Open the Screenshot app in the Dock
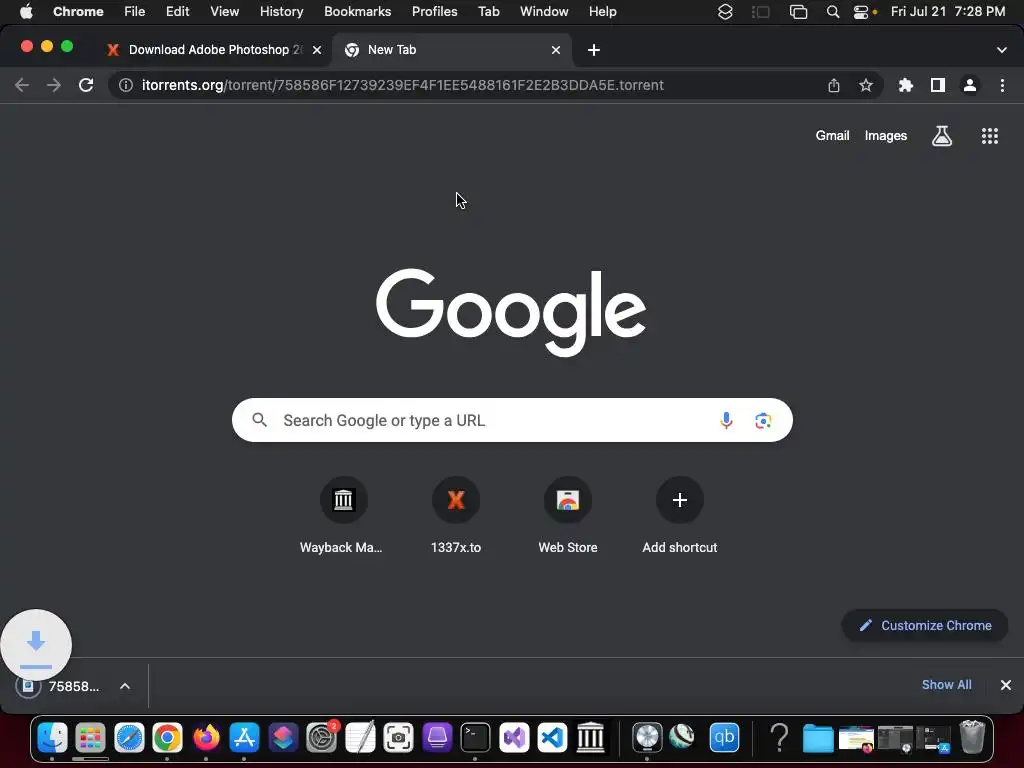The image size is (1024, 768). pyautogui.click(x=398, y=738)
